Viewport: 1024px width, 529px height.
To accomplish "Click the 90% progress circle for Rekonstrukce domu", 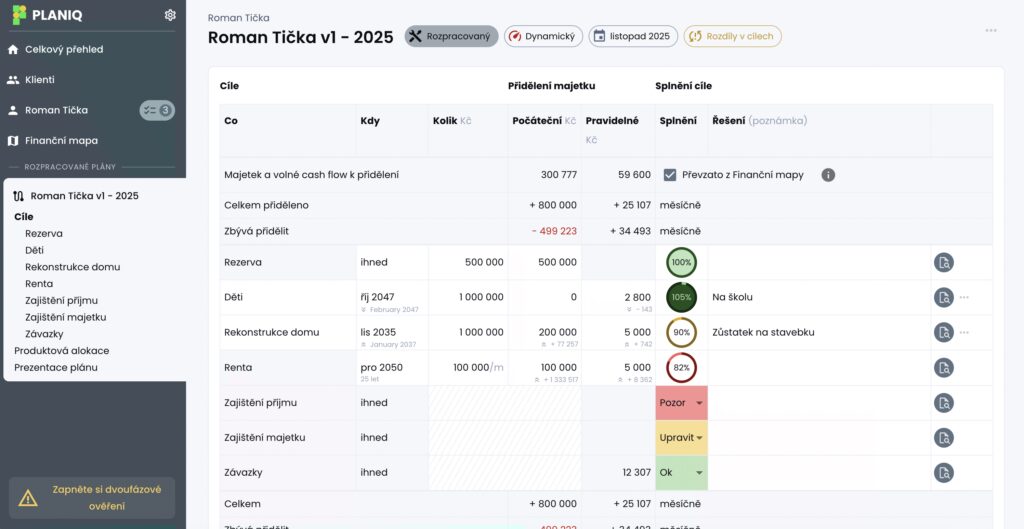I will [681, 333].
